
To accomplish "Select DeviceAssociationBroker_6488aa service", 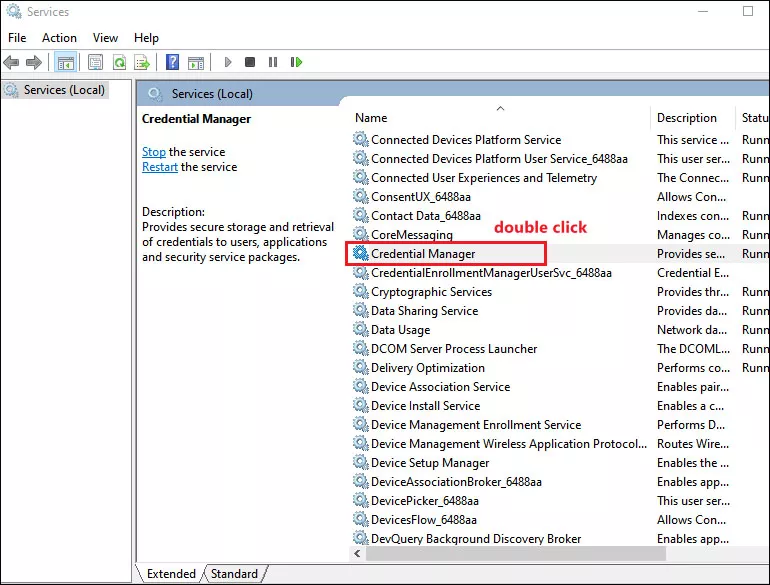I will 456,482.
